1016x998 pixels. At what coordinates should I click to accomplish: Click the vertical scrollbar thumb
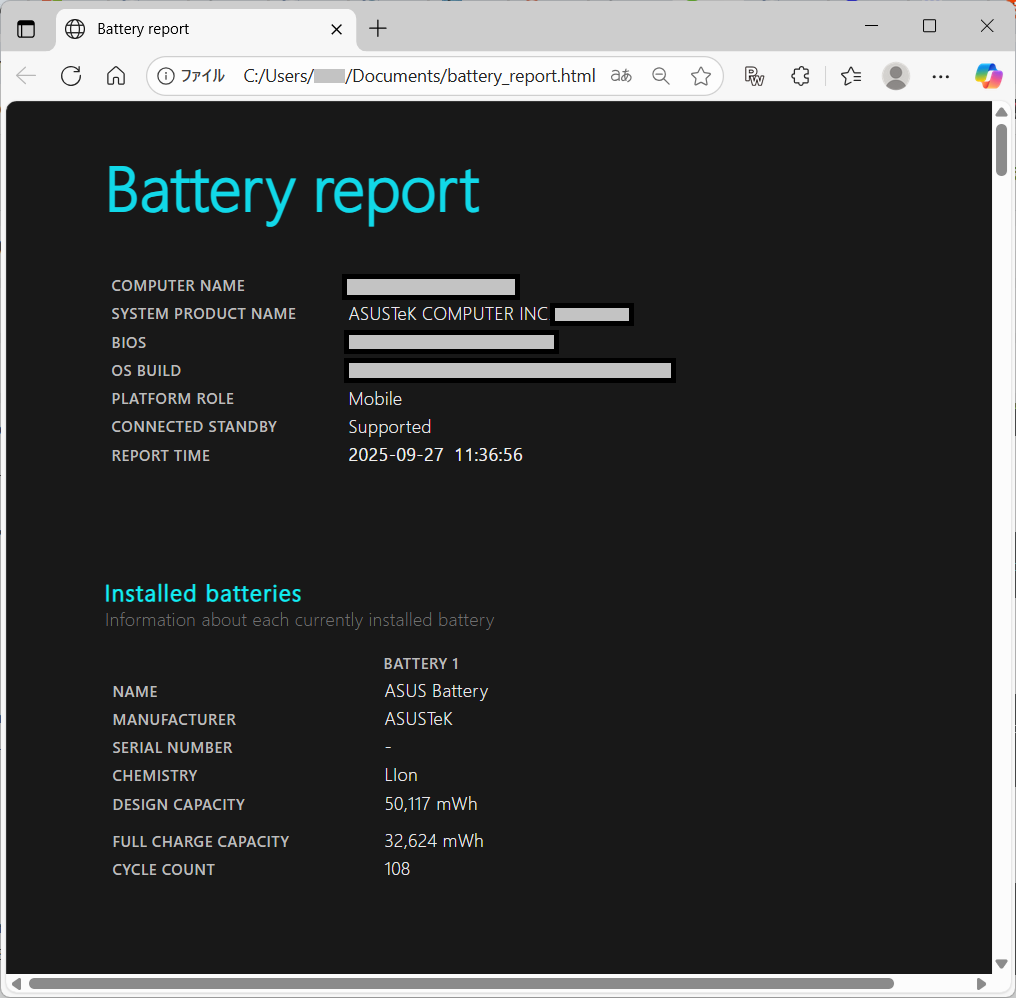point(1001,150)
